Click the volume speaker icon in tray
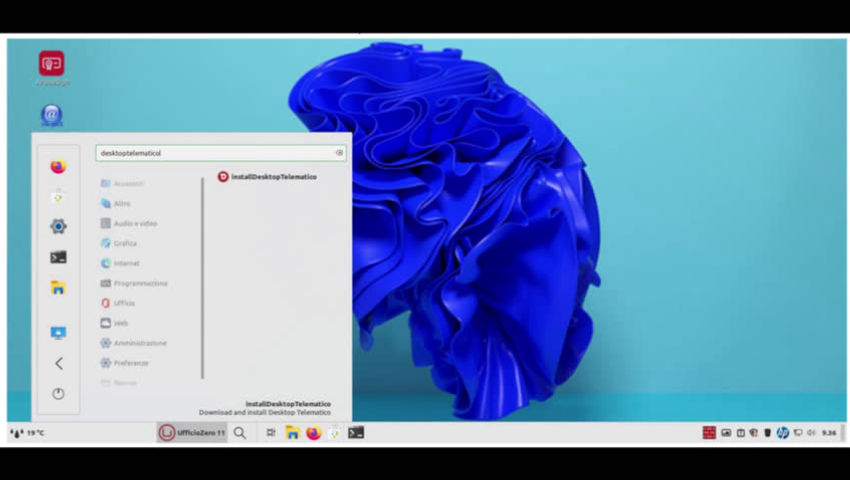The width and height of the screenshot is (850, 480). pyautogui.click(x=810, y=433)
